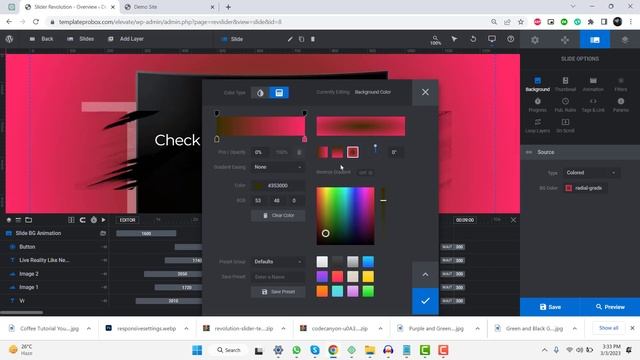Toggle the Reverse Gradient switch
The width and height of the screenshot is (640, 360).
pyautogui.click(x=365, y=172)
